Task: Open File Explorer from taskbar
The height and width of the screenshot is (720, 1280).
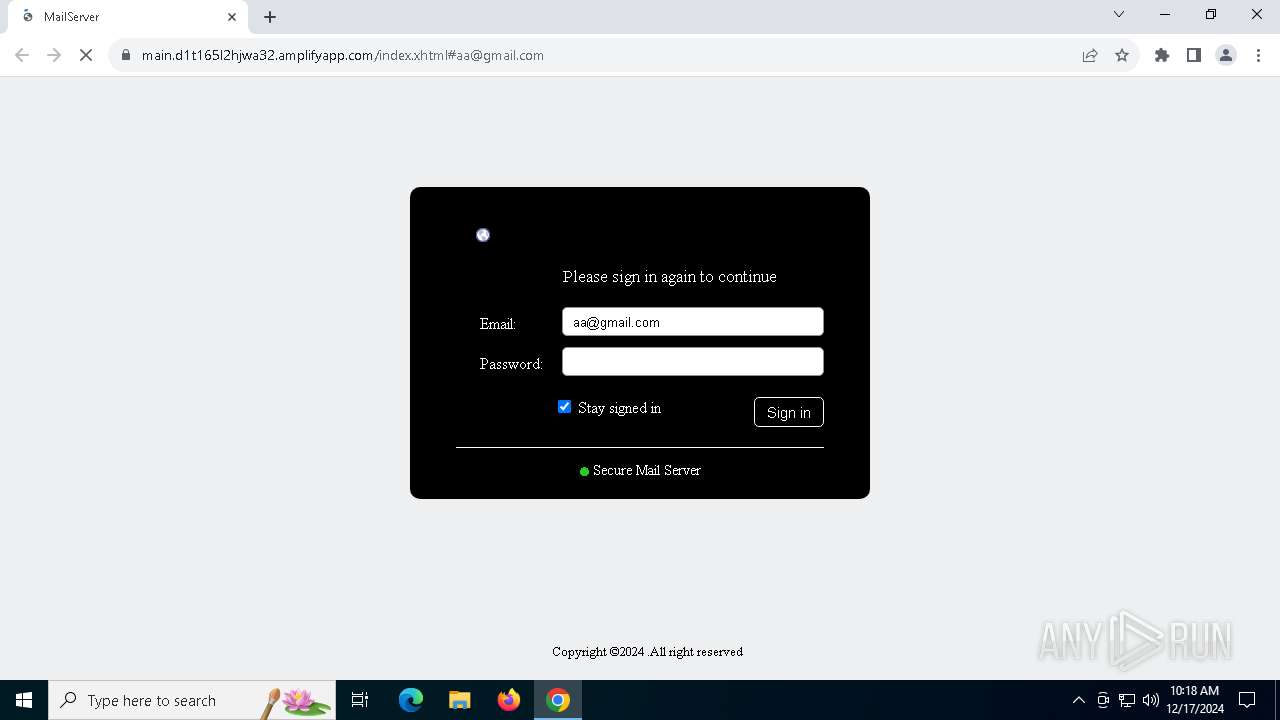Action: click(x=460, y=700)
